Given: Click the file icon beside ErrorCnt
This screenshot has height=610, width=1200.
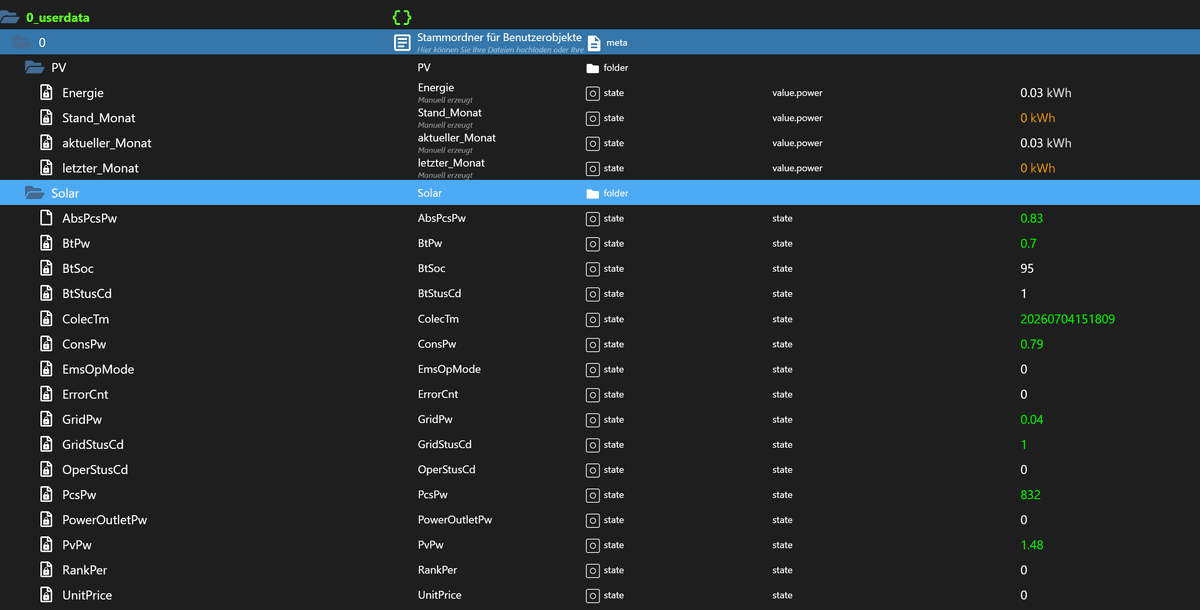Looking at the screenshot, I should point(46,394).
